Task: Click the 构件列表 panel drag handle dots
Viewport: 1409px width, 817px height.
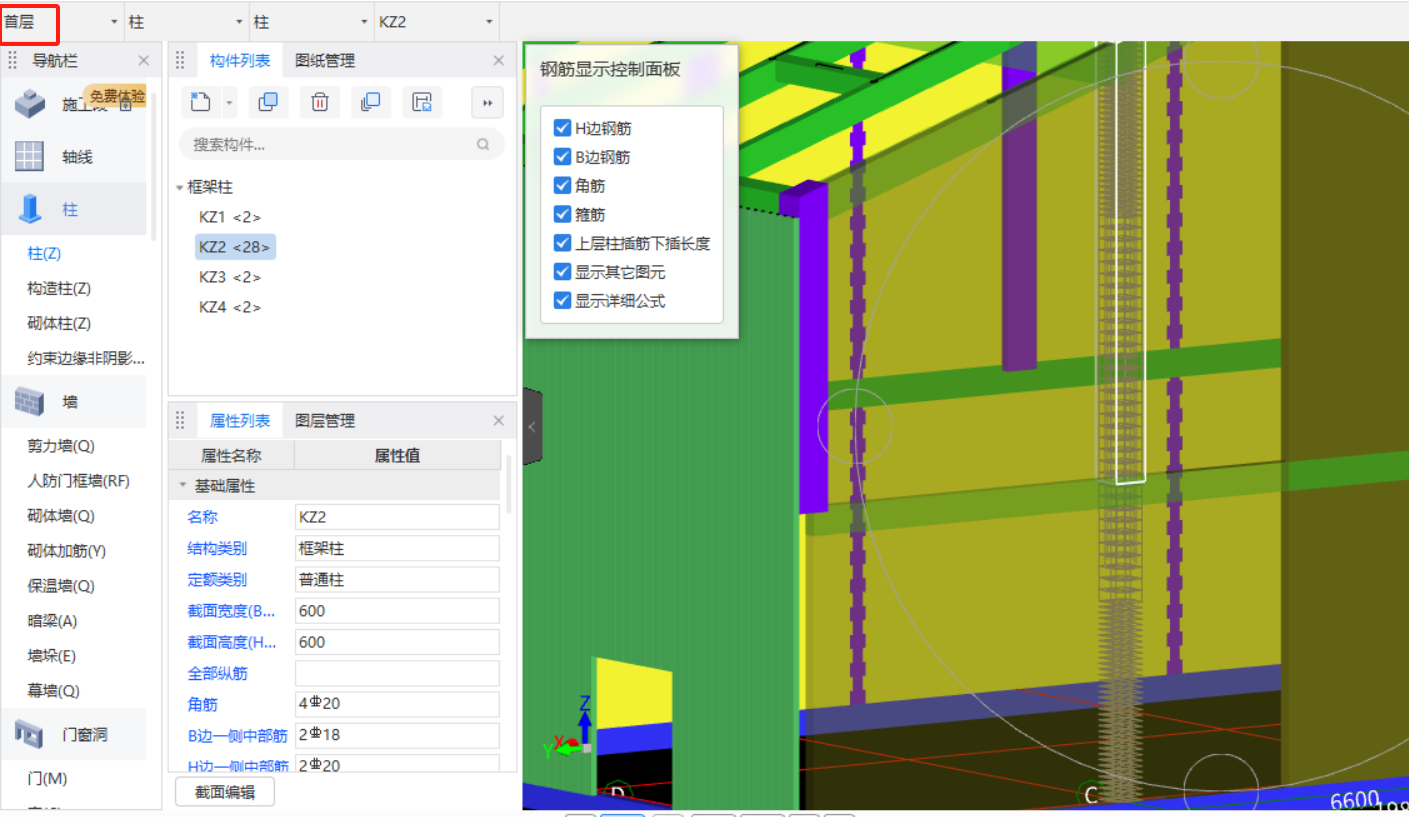Action: (x=180, y=61)
